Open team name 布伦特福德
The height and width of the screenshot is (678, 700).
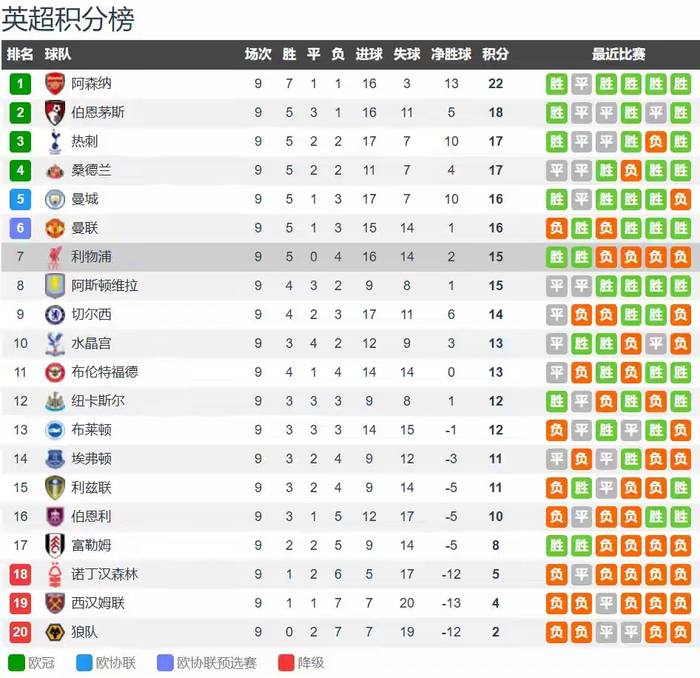click(x=104, y=372)
